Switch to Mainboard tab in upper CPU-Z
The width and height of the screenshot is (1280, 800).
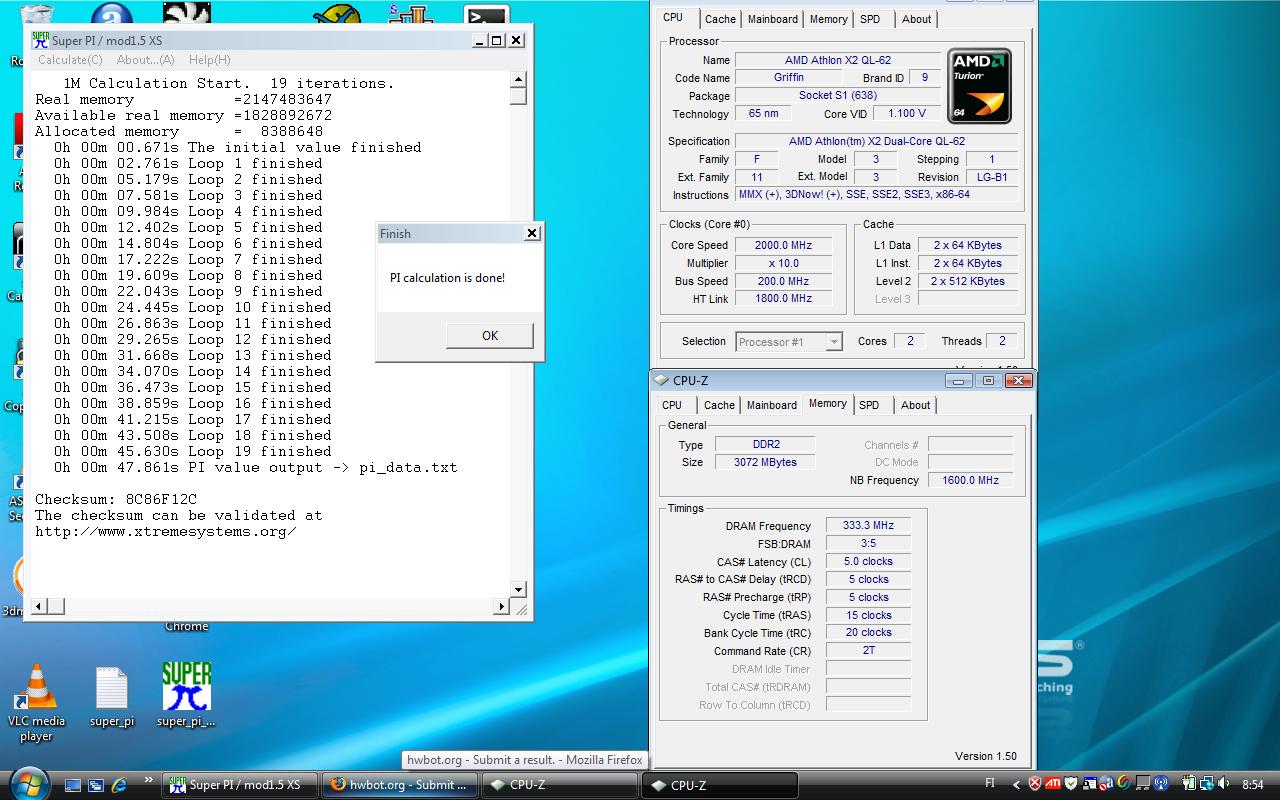coord(773,19)
